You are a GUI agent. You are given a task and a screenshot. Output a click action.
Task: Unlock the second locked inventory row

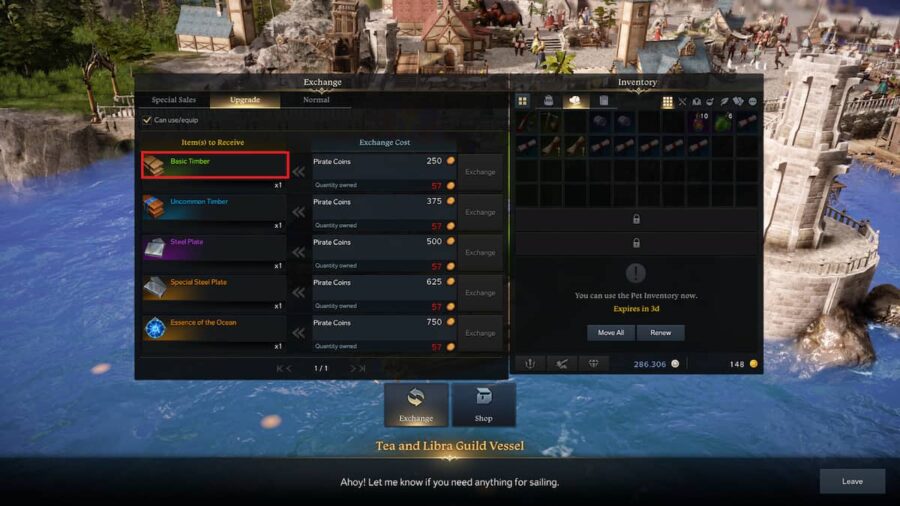636,243
